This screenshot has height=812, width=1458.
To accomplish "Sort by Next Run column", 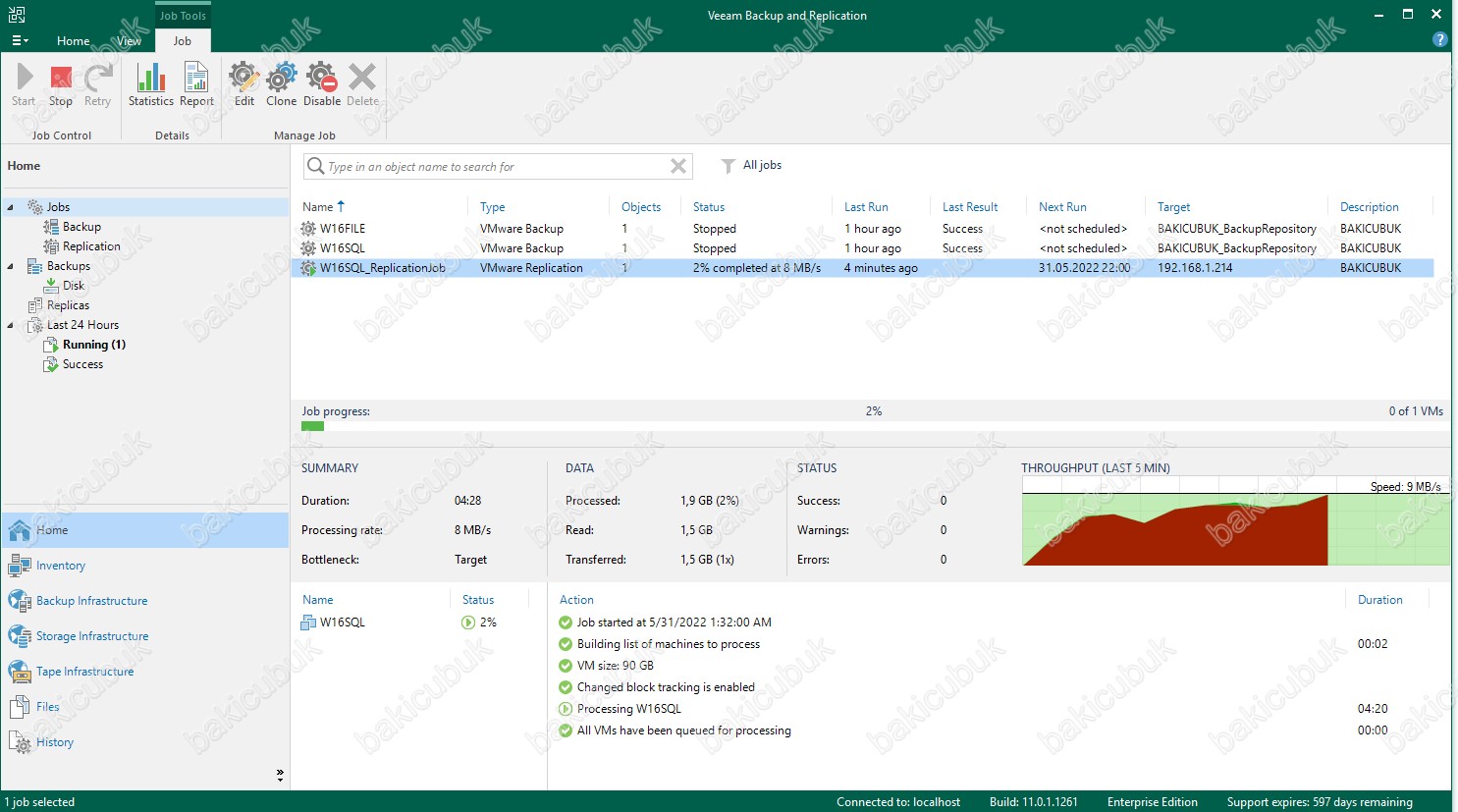I will (1062, 207).
